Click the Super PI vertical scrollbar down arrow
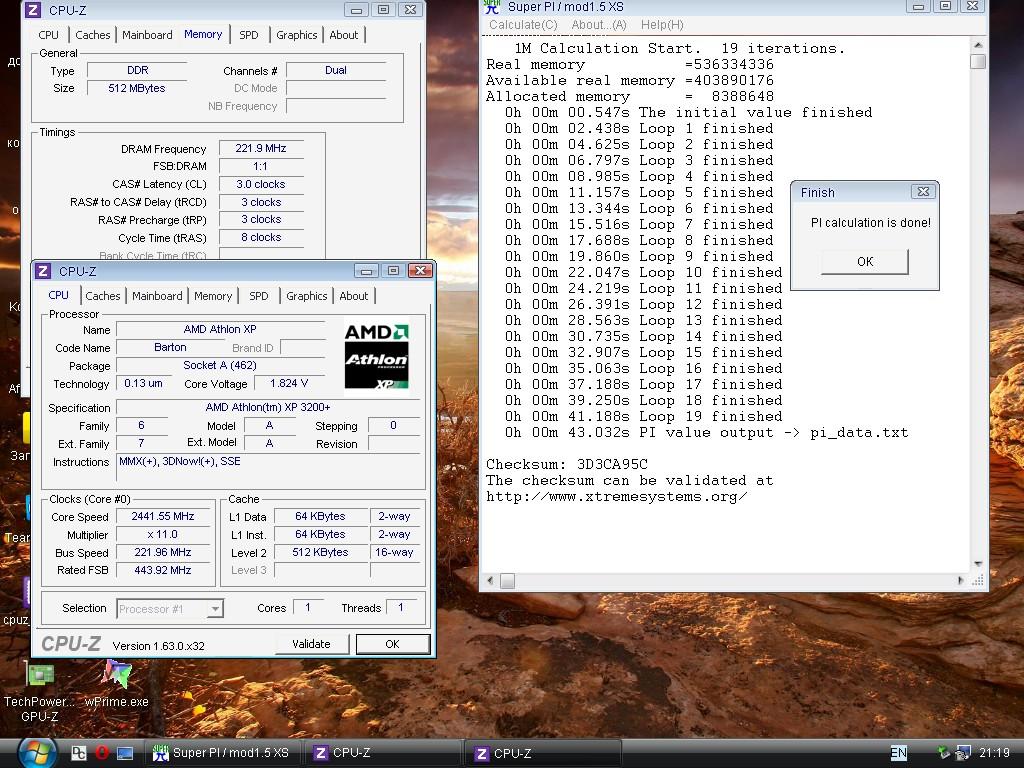Viewport: 1024px width, 768px height. pyautogui.click(x=978, y=563)
